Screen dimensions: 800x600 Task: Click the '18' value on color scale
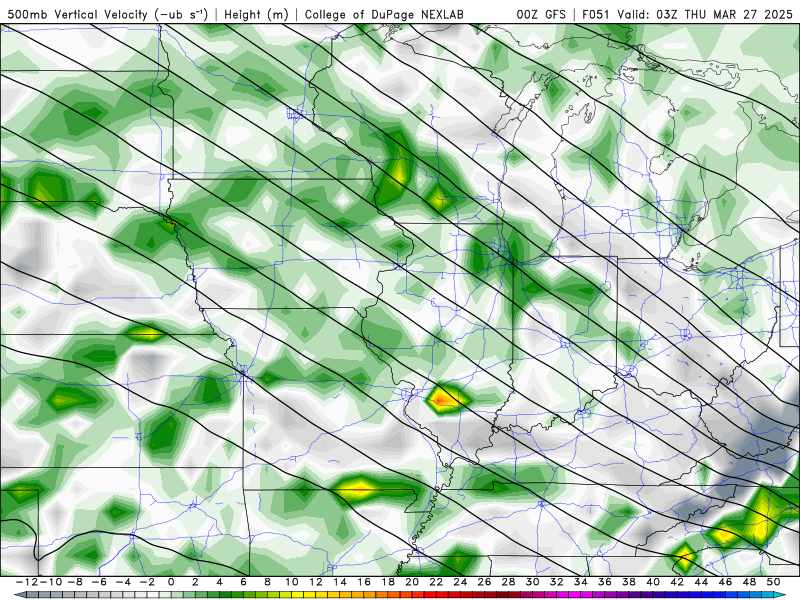(x=388, y=582)
